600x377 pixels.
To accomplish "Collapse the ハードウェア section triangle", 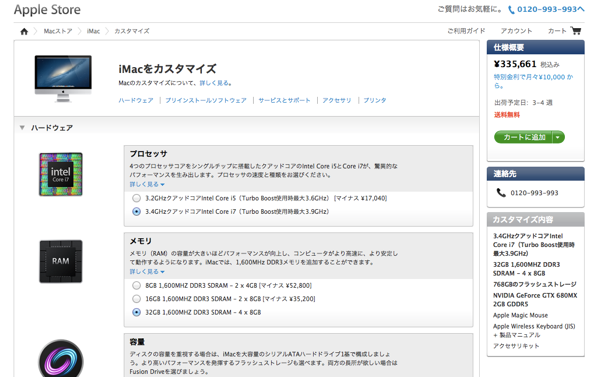I will (22, 127).
